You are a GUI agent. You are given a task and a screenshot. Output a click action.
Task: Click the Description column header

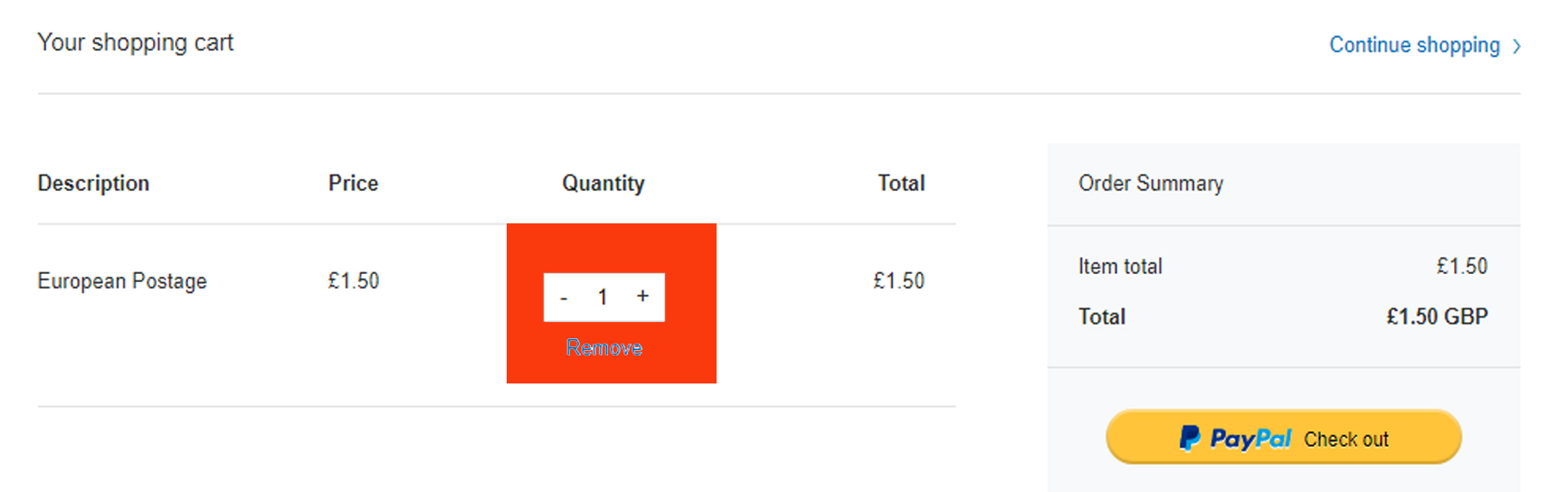tap(93, 184)
